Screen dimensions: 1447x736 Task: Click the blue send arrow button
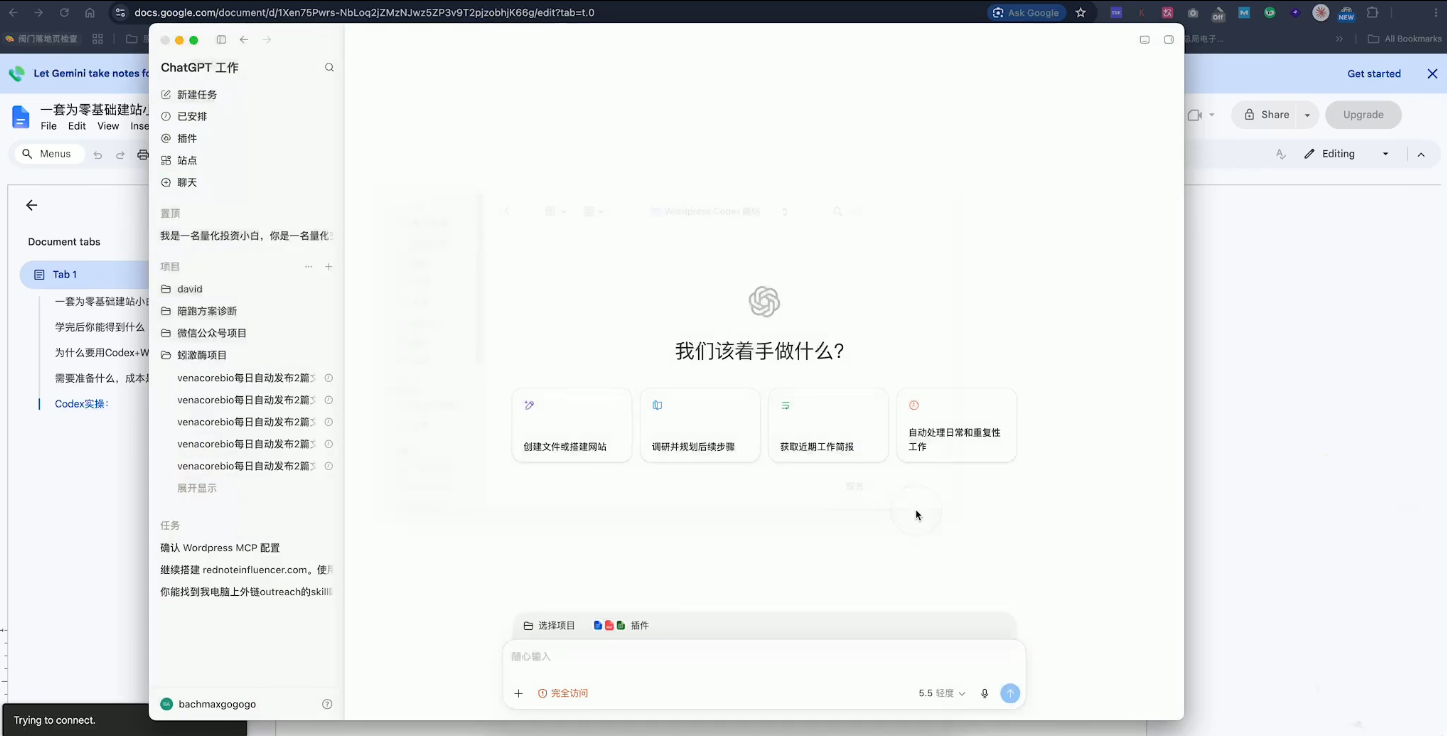[1010, 693]
